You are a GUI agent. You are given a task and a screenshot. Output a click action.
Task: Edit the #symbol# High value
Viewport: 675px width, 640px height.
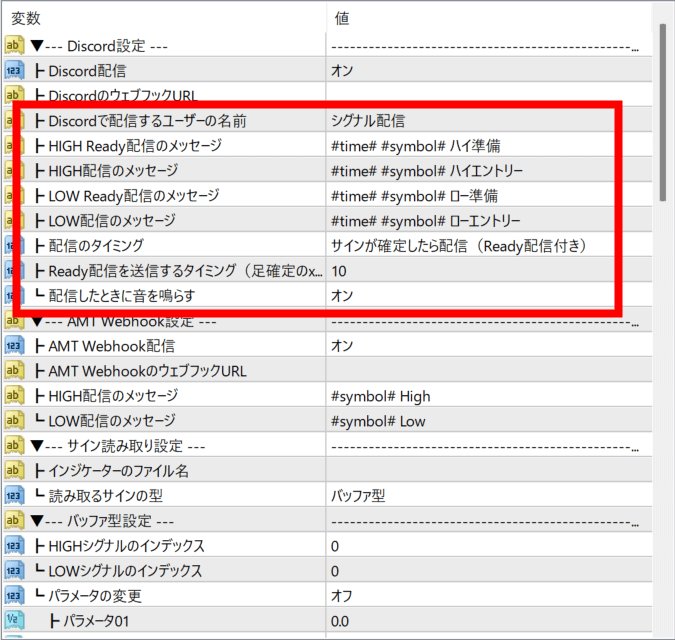381,396
